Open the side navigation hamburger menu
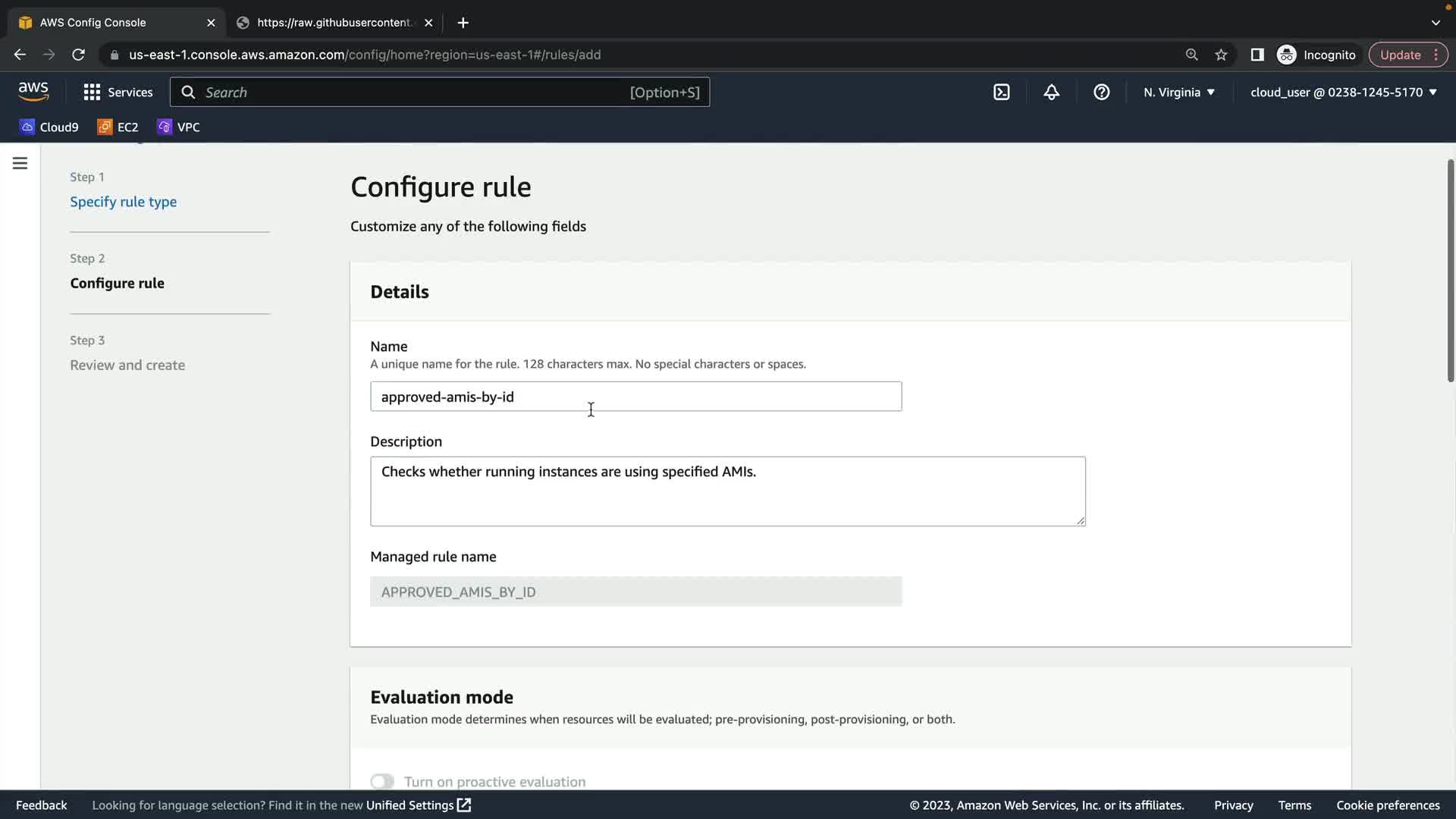This screenshot has height=819, width=1456. coord(20,164)
